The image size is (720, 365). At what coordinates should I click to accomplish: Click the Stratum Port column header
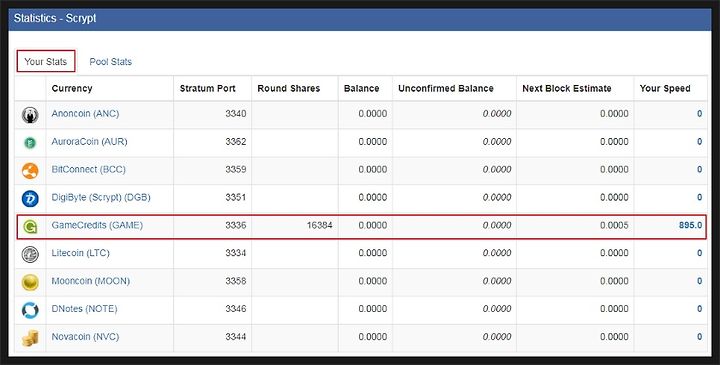click(208, 88)
